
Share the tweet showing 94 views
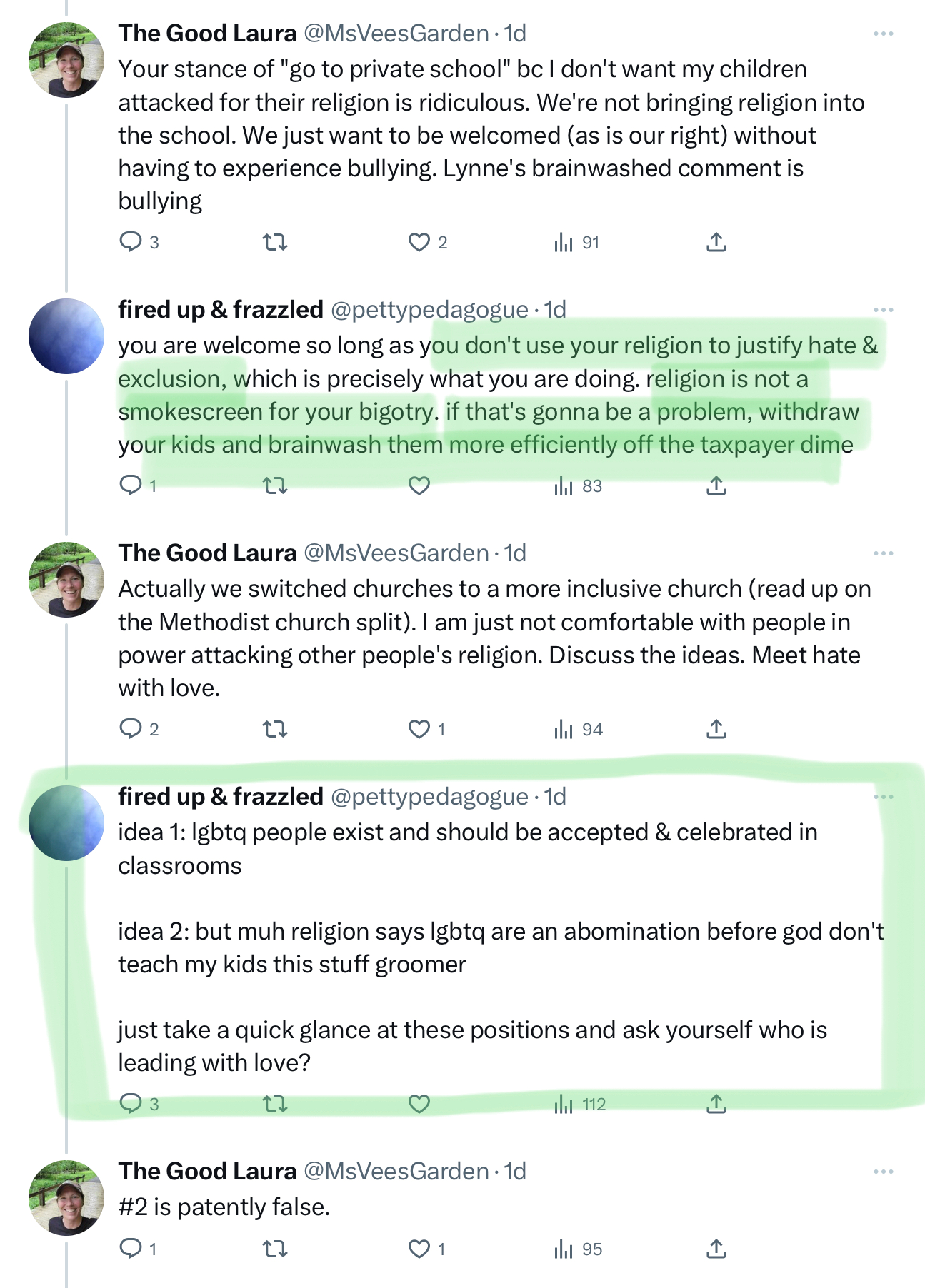tap(716, 729)
